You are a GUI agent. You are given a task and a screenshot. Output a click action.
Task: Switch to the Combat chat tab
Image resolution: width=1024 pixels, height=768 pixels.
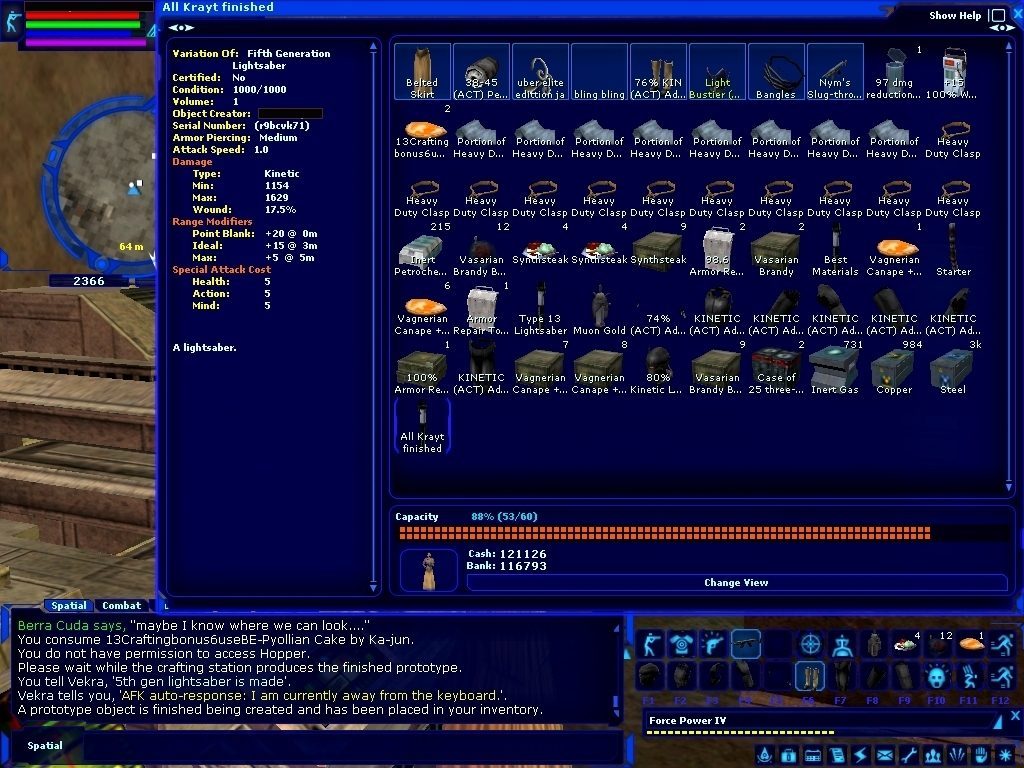click(121, 605)
